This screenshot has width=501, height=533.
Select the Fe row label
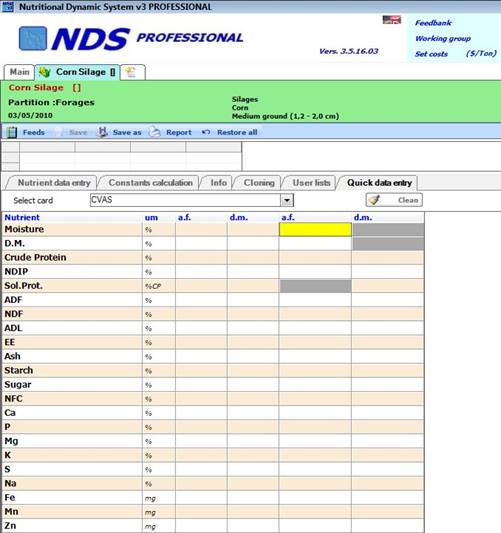click(10, 498)
